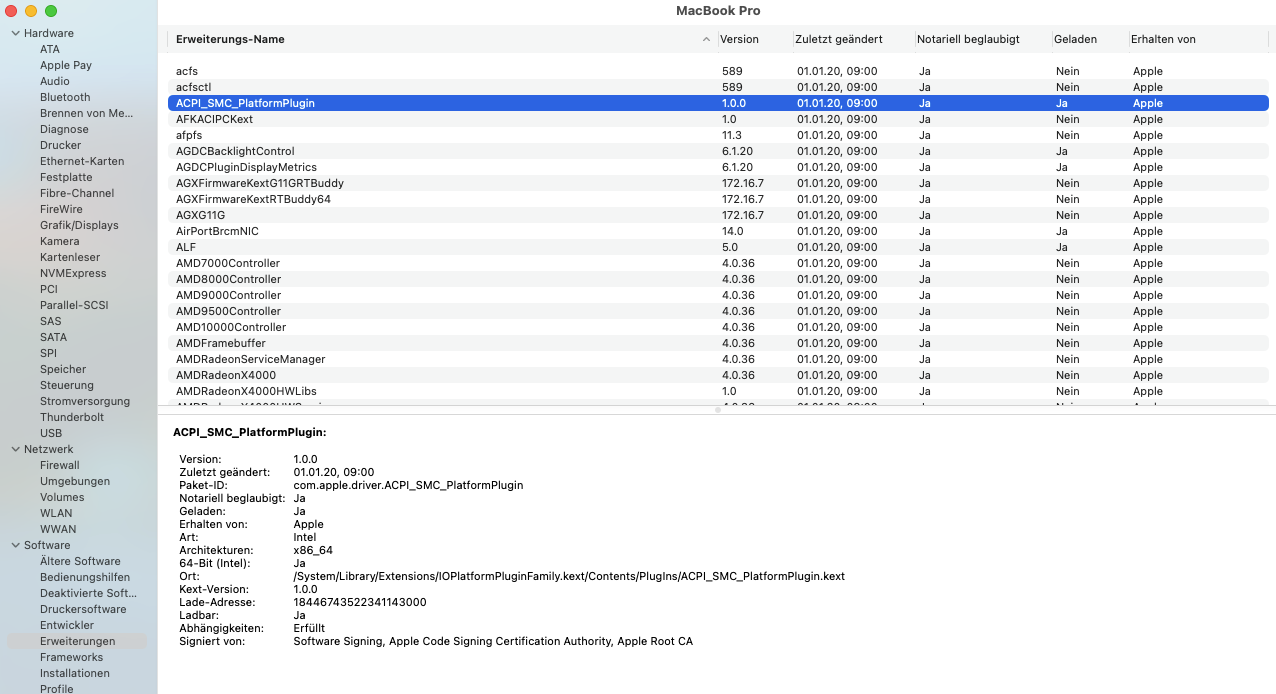This screenshot has height=694, width=1276.
Task: Open the WLAN entry under Netzwerk
Action: point(56,513)
